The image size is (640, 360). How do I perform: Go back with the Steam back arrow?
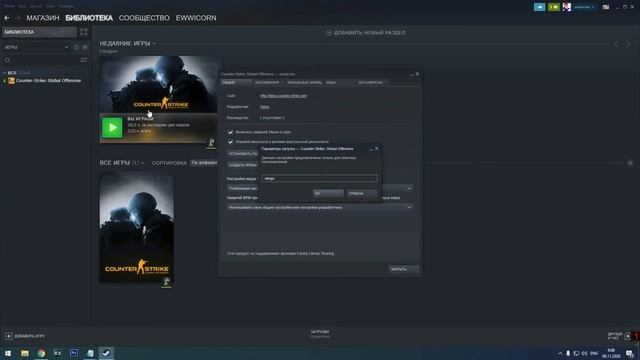pyautogui.click(x=7, y=18)
